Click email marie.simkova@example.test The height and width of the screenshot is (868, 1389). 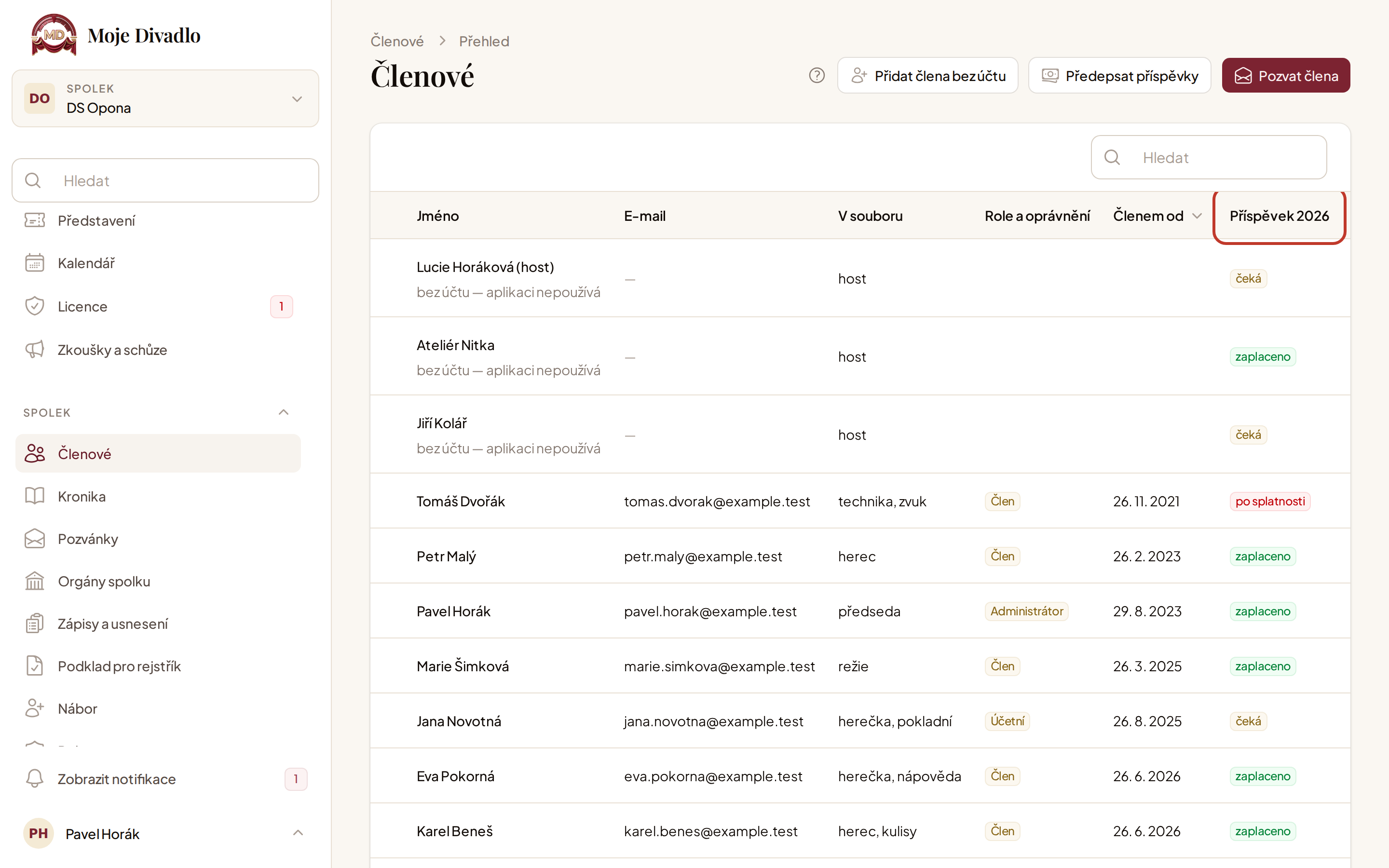719,666
